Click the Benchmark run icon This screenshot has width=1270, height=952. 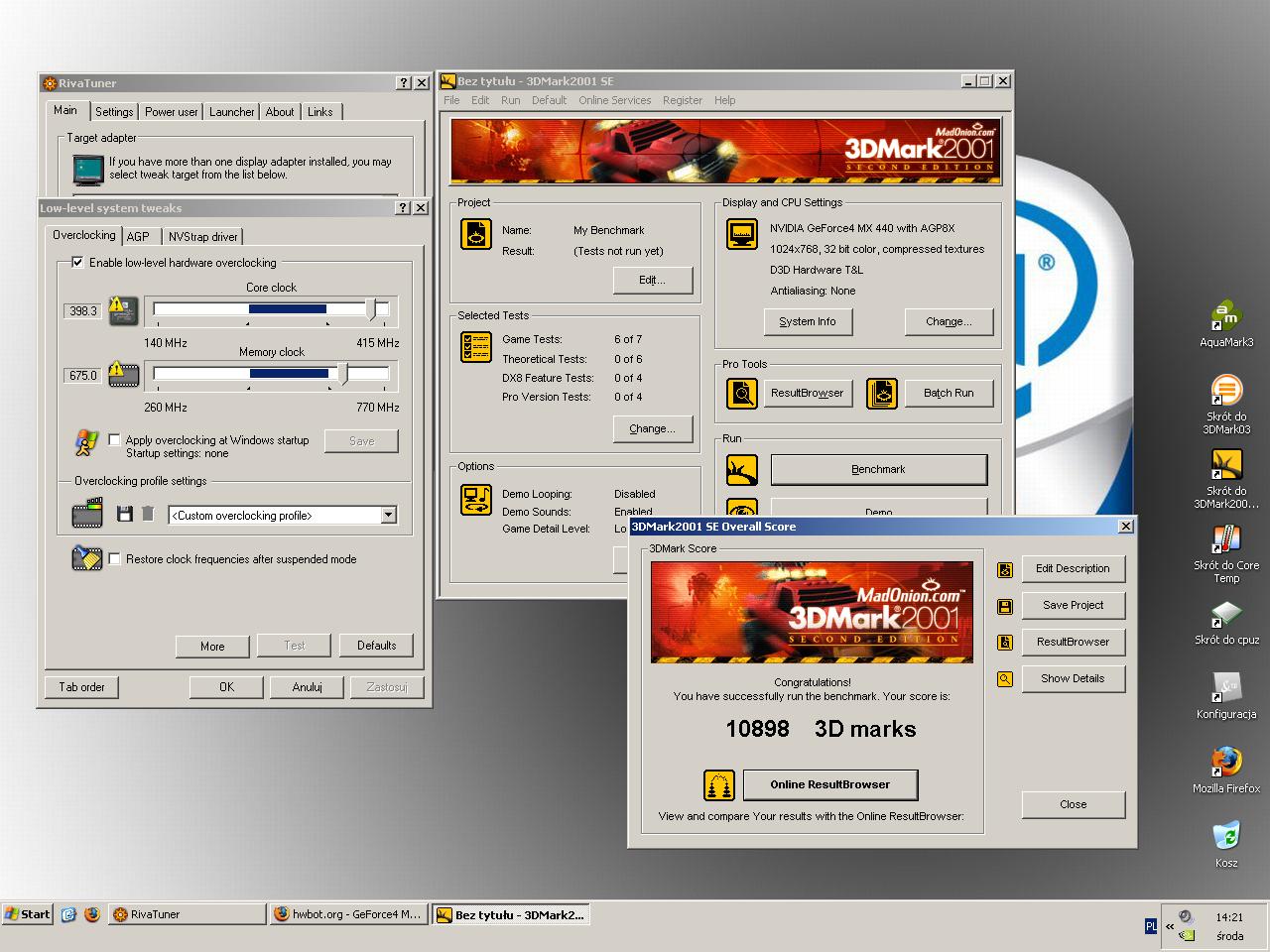742,470
